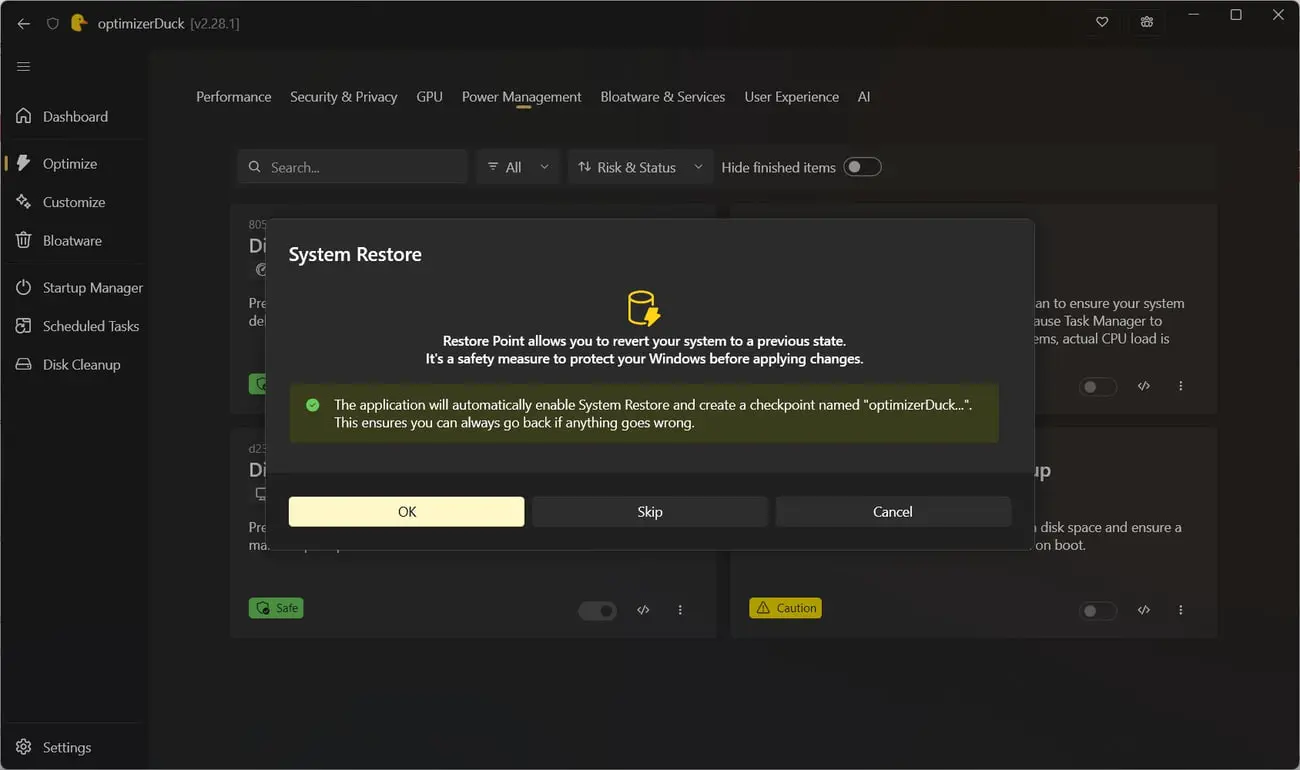Switch to the User Experience tab
The width and height of the screenshot is (1300, 770).
(x=791, y=97)
